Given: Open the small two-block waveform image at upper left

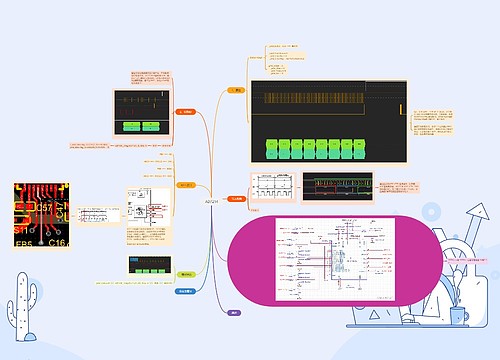Looking at the screenshot, I should [142, 112].
